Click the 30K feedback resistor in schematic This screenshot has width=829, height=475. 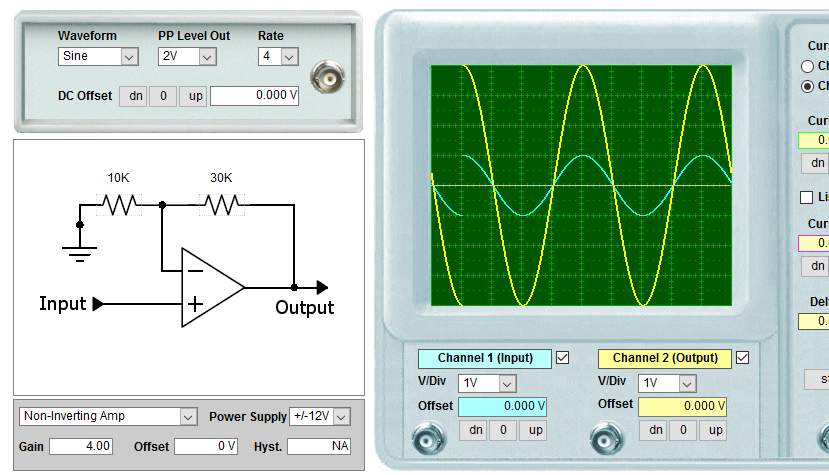[222, 204]
